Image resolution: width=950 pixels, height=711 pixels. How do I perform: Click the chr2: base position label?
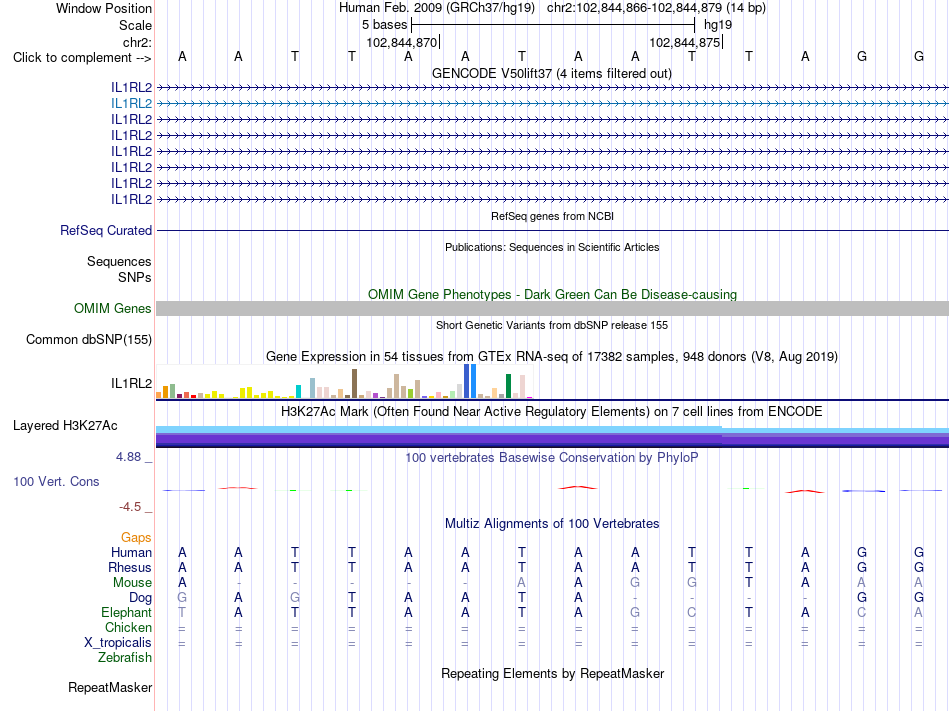click(x=137, y=42)
